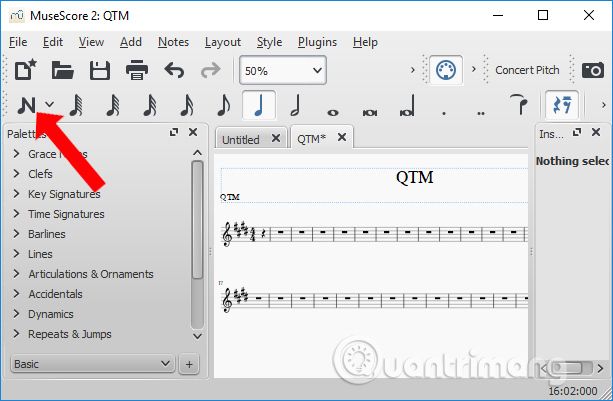613x401 pixels.
Task: Open the Basic workspace dropdown
Action: tap(92, 364)
